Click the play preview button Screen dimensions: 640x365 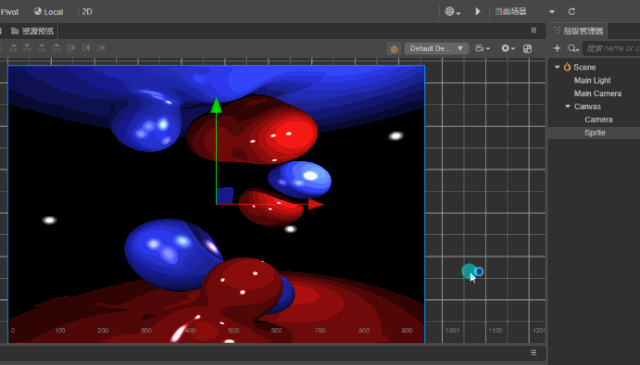click(478, 11)
